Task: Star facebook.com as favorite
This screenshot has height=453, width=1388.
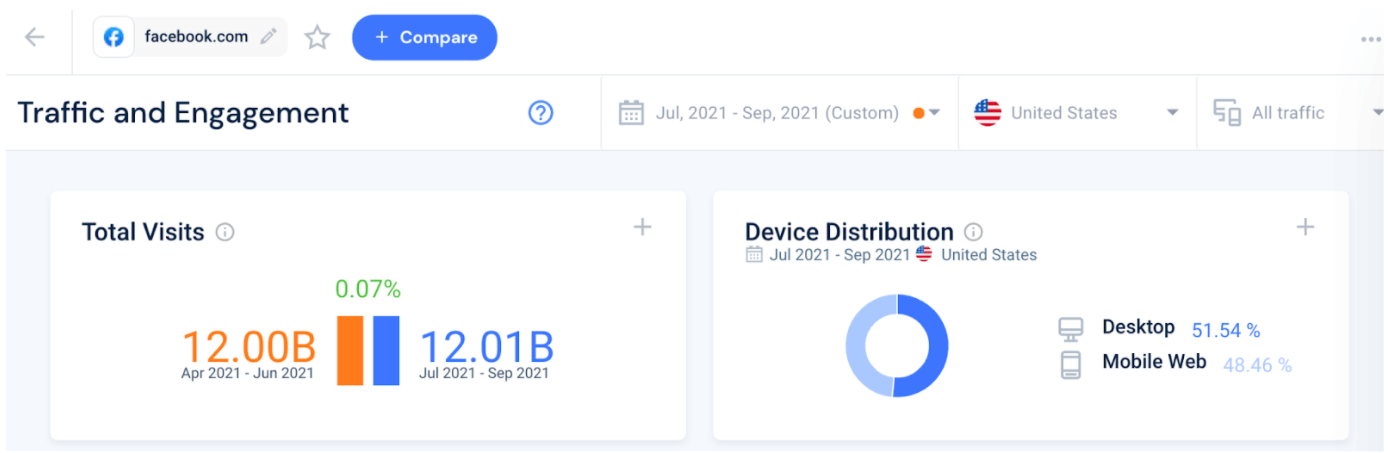Action: coord(317,38)
